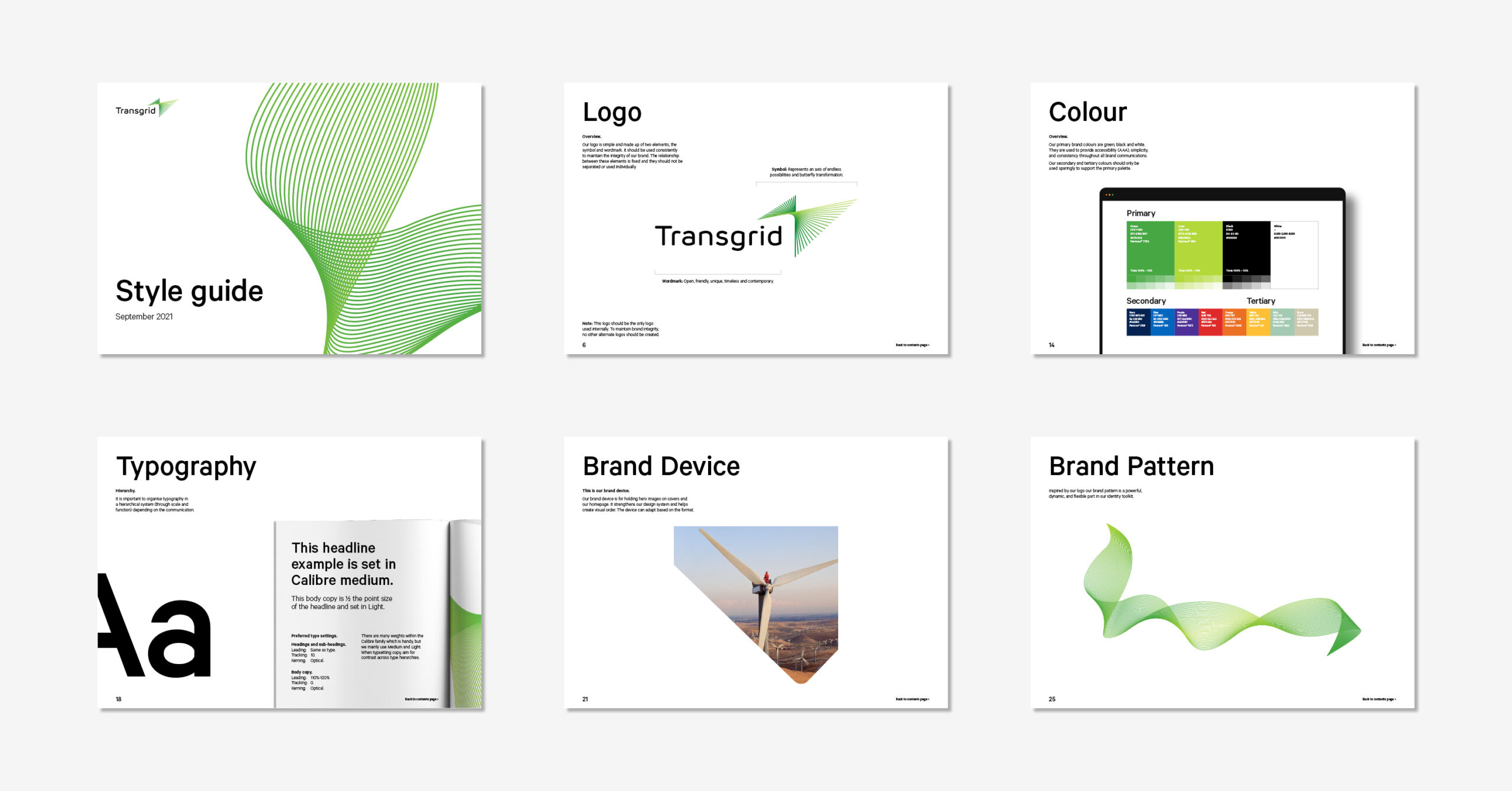Click 'This is our brand device.' subheading
The image size is (1512, 791).
[x=605, y=491]
